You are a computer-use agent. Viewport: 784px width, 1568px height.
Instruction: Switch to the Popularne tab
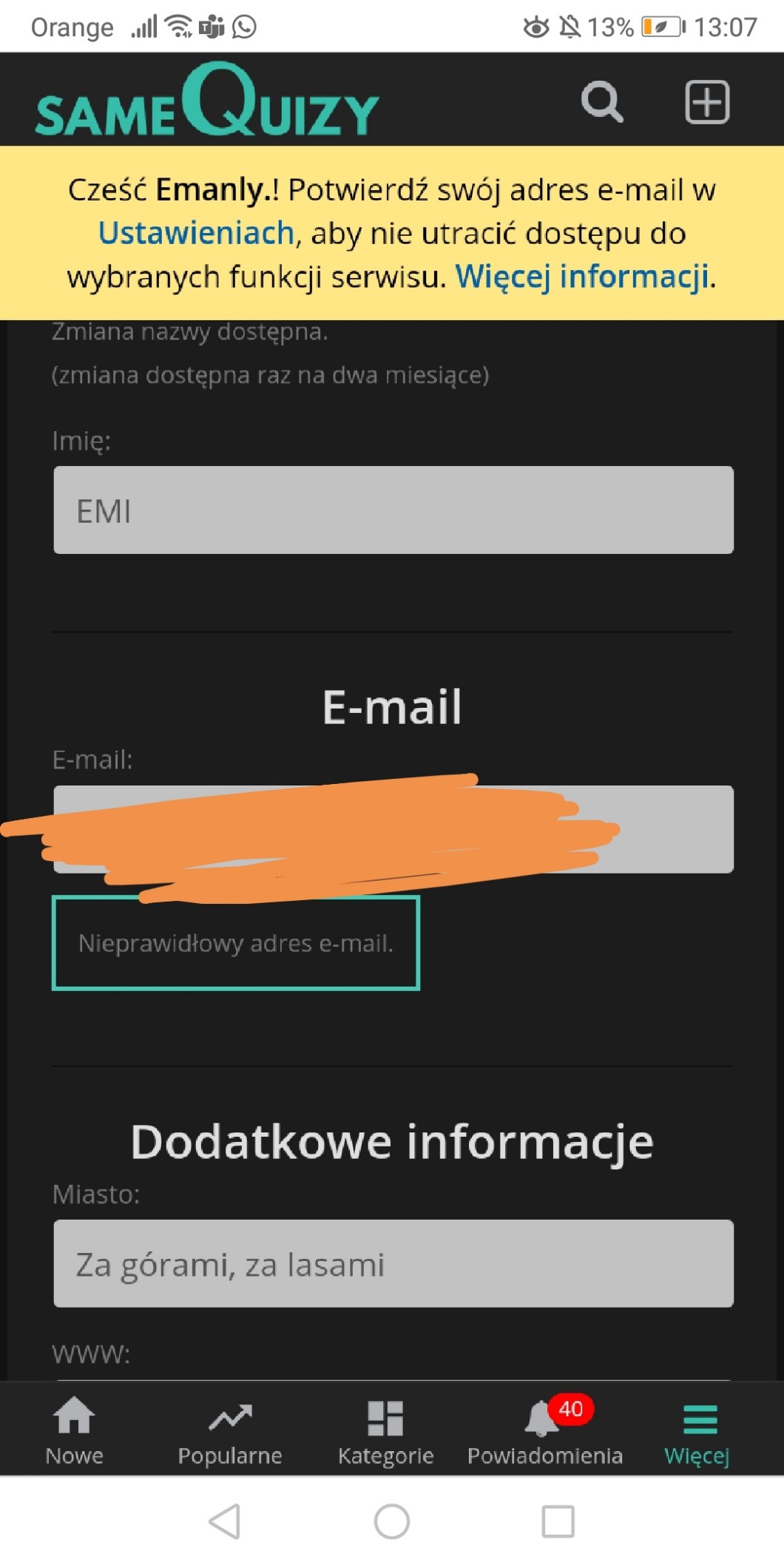click(230, 1430)
